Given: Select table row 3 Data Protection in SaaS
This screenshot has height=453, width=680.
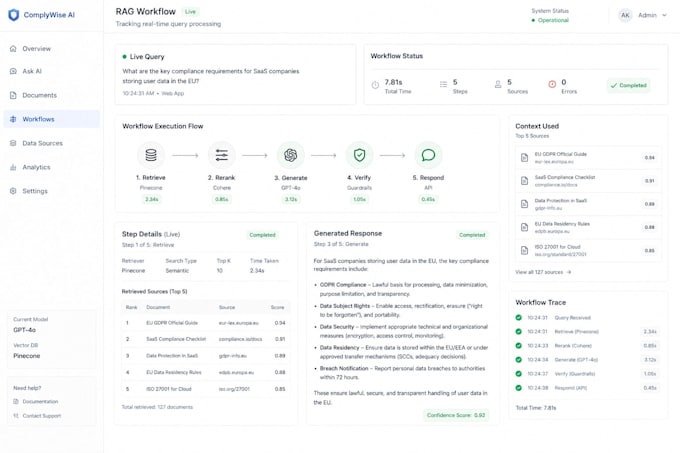Looking at the screenshot, I should [x=206, y=356].
